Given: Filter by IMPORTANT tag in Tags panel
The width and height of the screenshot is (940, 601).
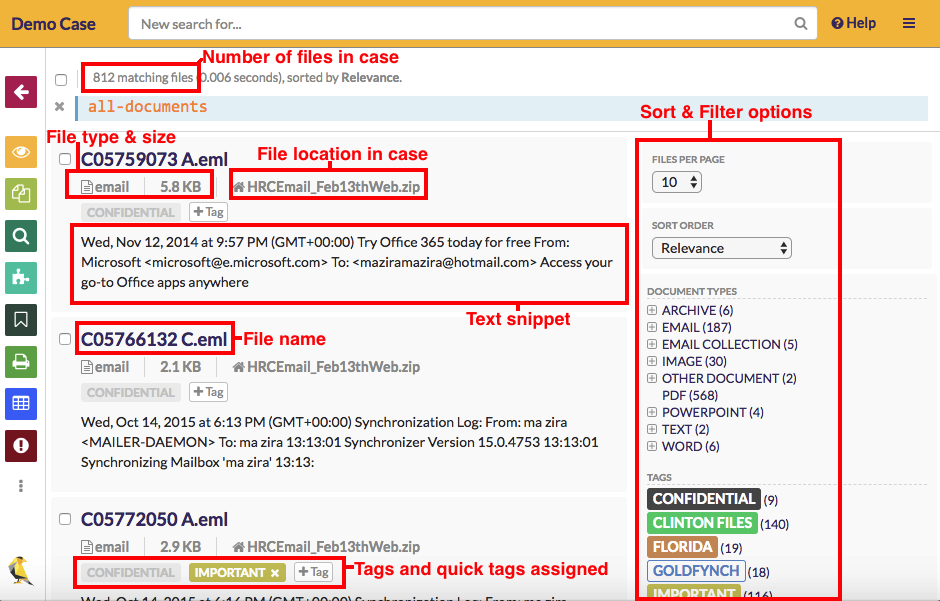Looking at the screenshot, I should [694, 593].
